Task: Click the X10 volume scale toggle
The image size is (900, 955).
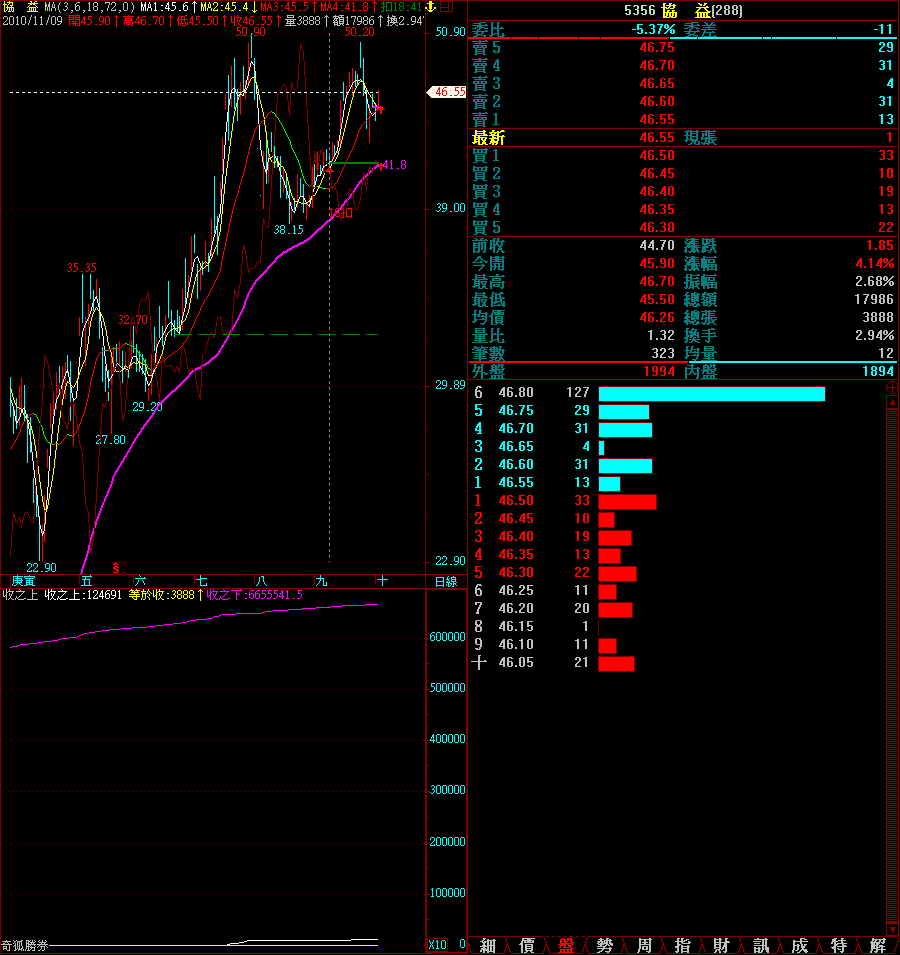Action: click(x=437, y=944)
